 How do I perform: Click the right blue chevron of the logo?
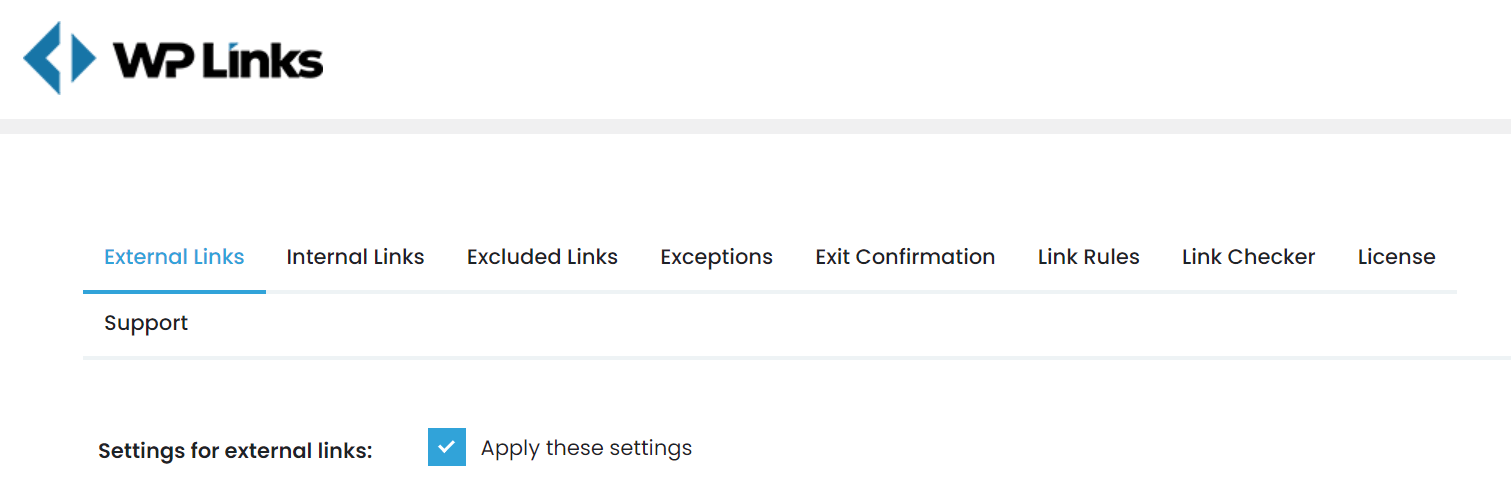point(82,58)
